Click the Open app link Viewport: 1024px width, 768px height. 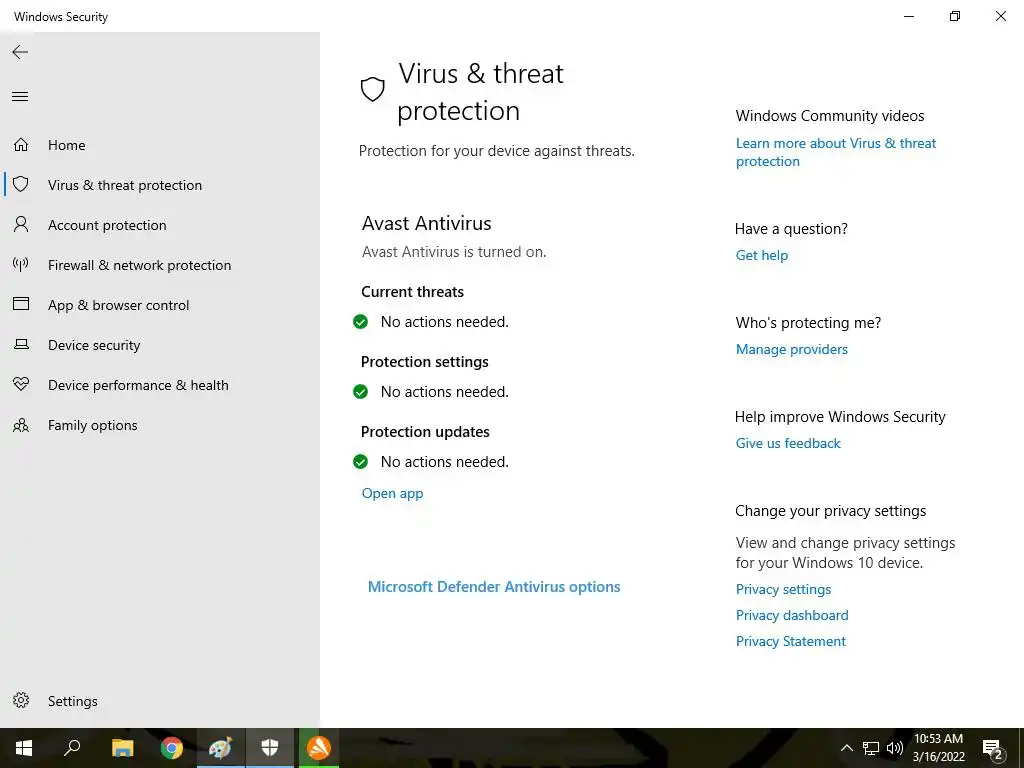392,493
